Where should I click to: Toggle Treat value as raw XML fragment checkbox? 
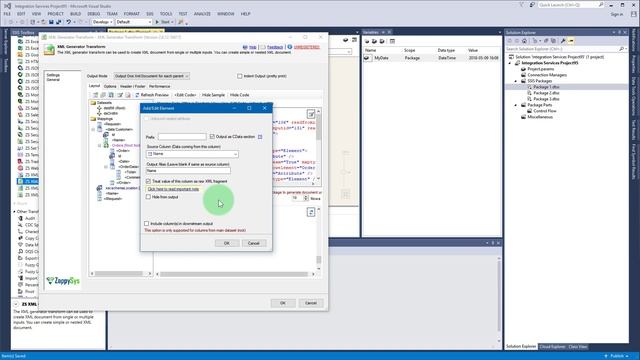pos(149,181)
